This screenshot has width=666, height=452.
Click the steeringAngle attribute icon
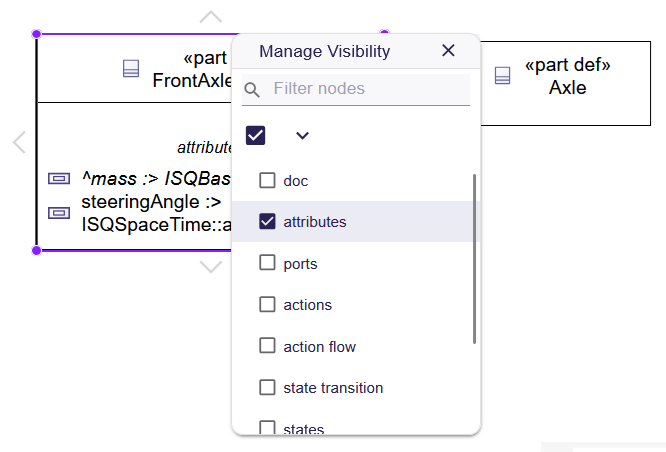(x=59, y=213)
